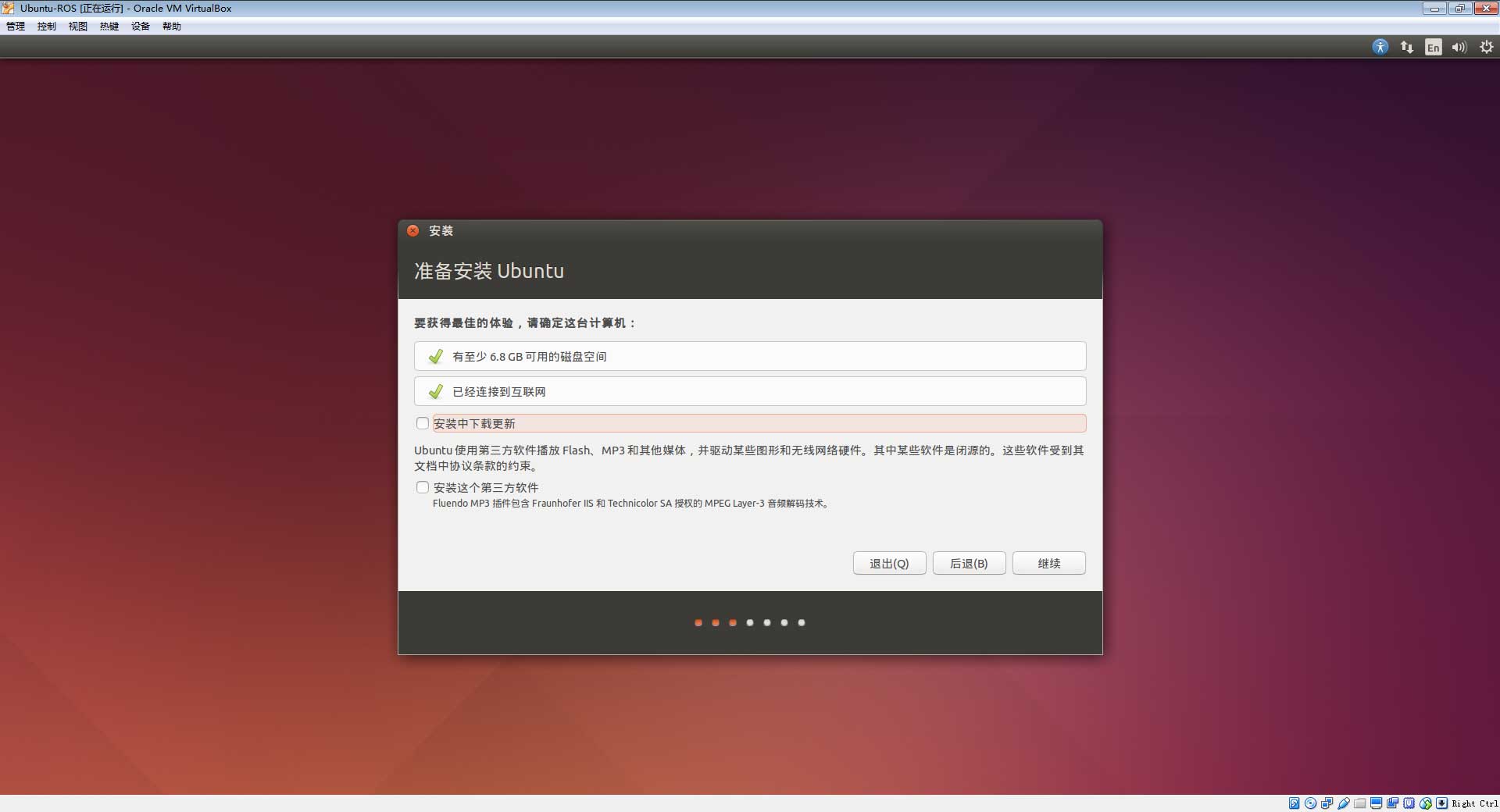Open the system power gear menu

[1486, 47]
